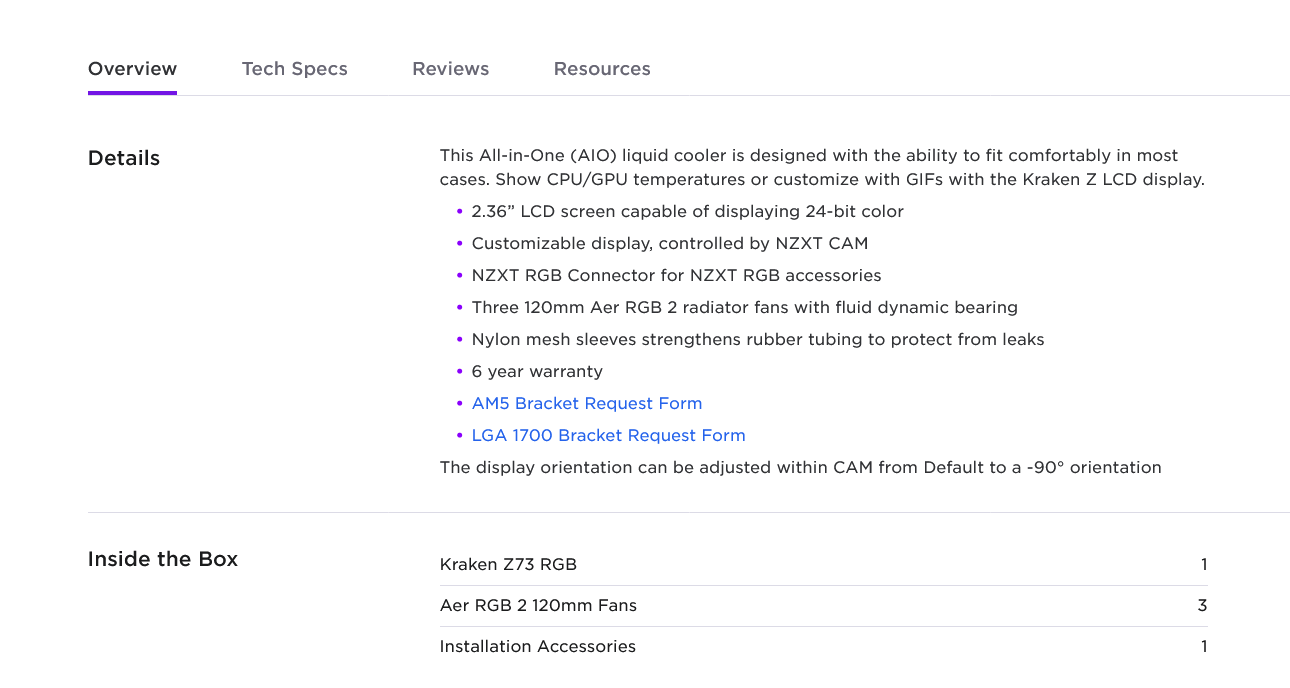This screenshot has height=688, width=1290.
Task: Open the Tech Specs tab
Action: click(x=294, y=69)
